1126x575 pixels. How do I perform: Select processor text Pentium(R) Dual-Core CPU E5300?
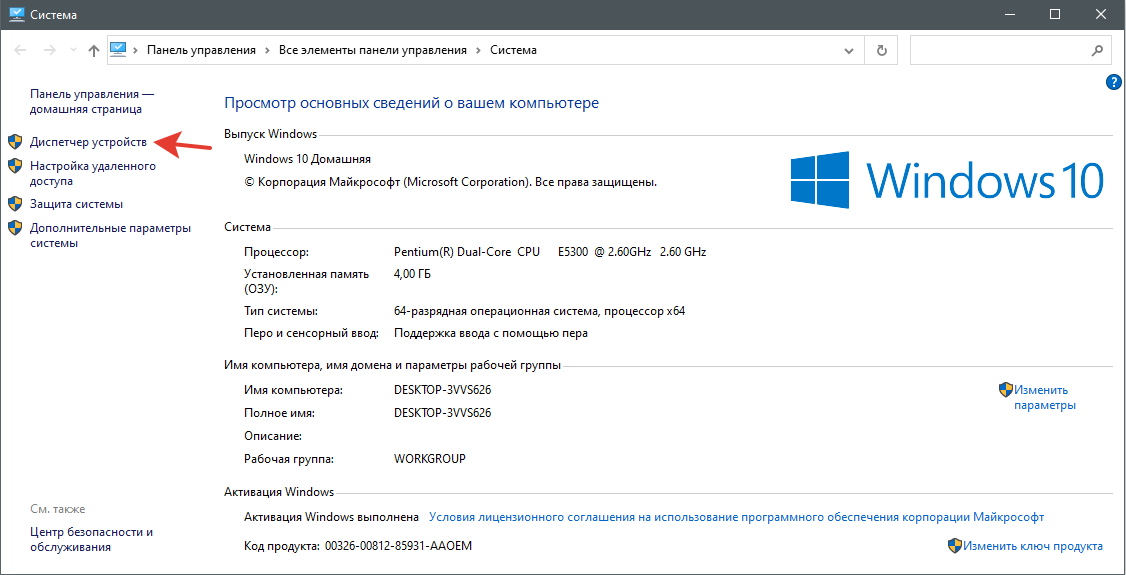(492, 252)
